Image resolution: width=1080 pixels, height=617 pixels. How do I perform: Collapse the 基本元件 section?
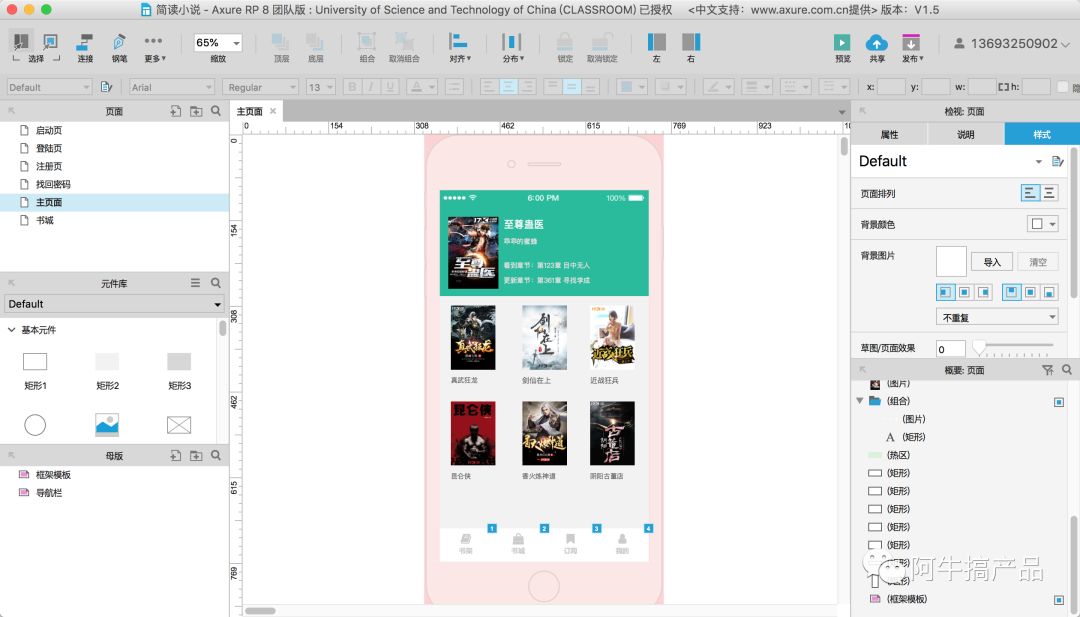click(x=12, y=330)
